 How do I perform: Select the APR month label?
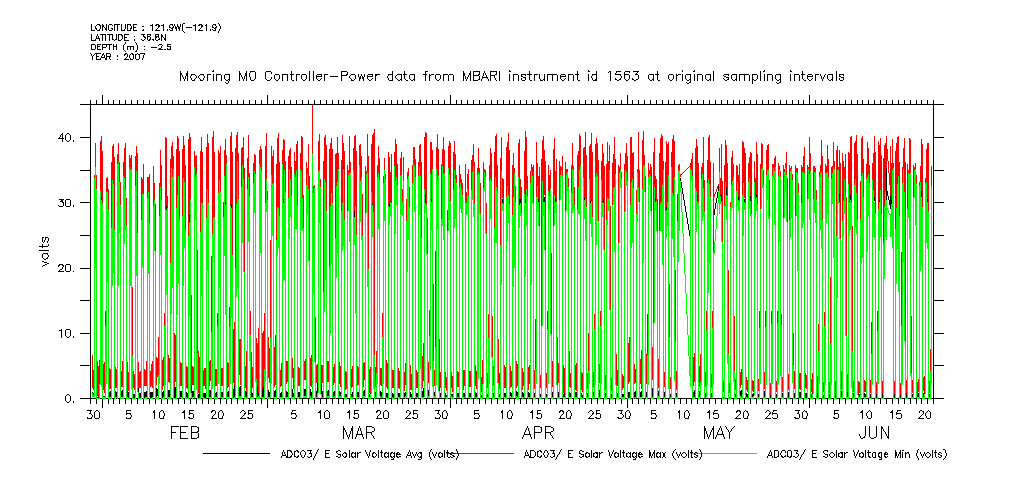[538, 433]
